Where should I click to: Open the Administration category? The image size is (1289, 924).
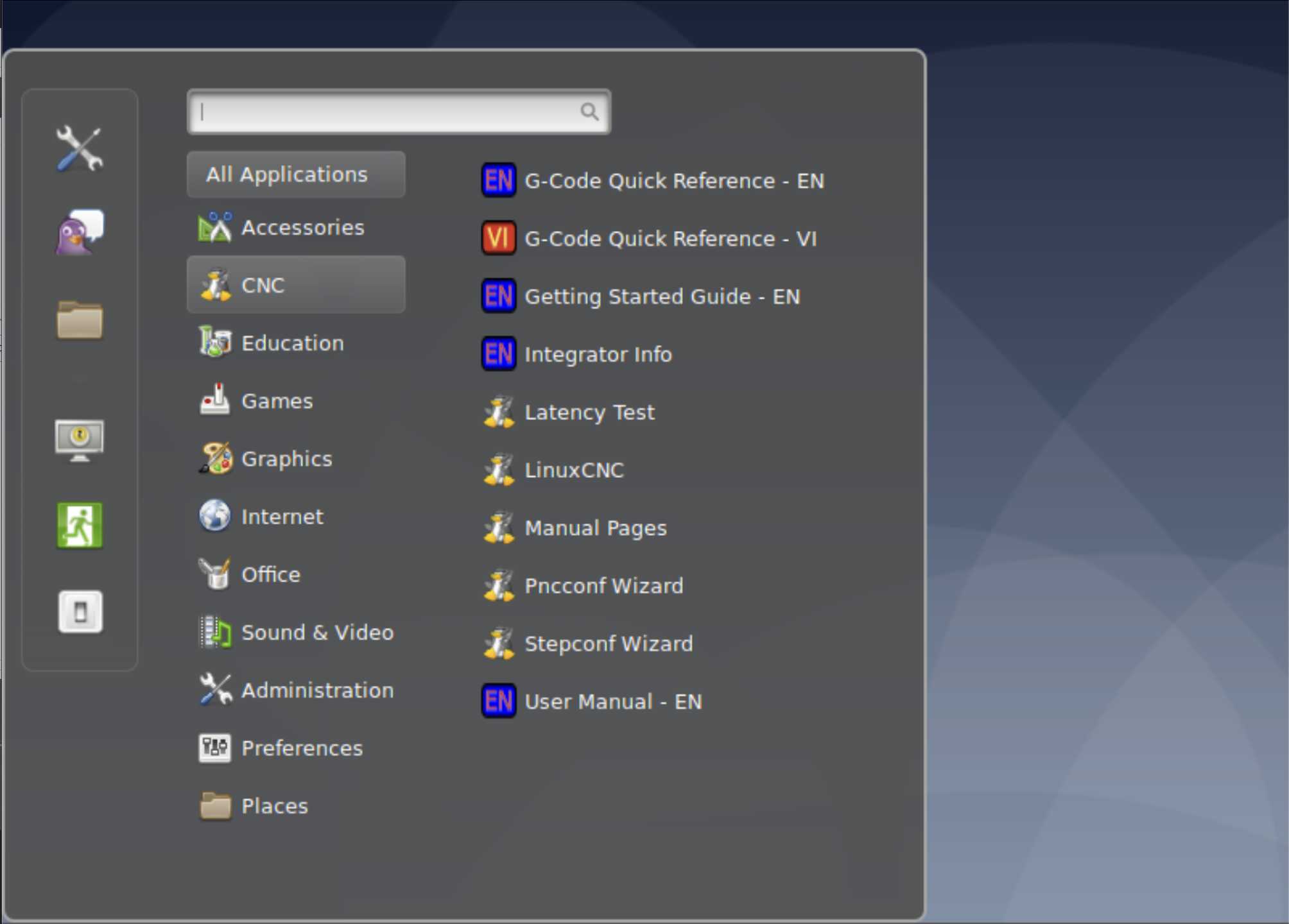(x=316, y=690)
